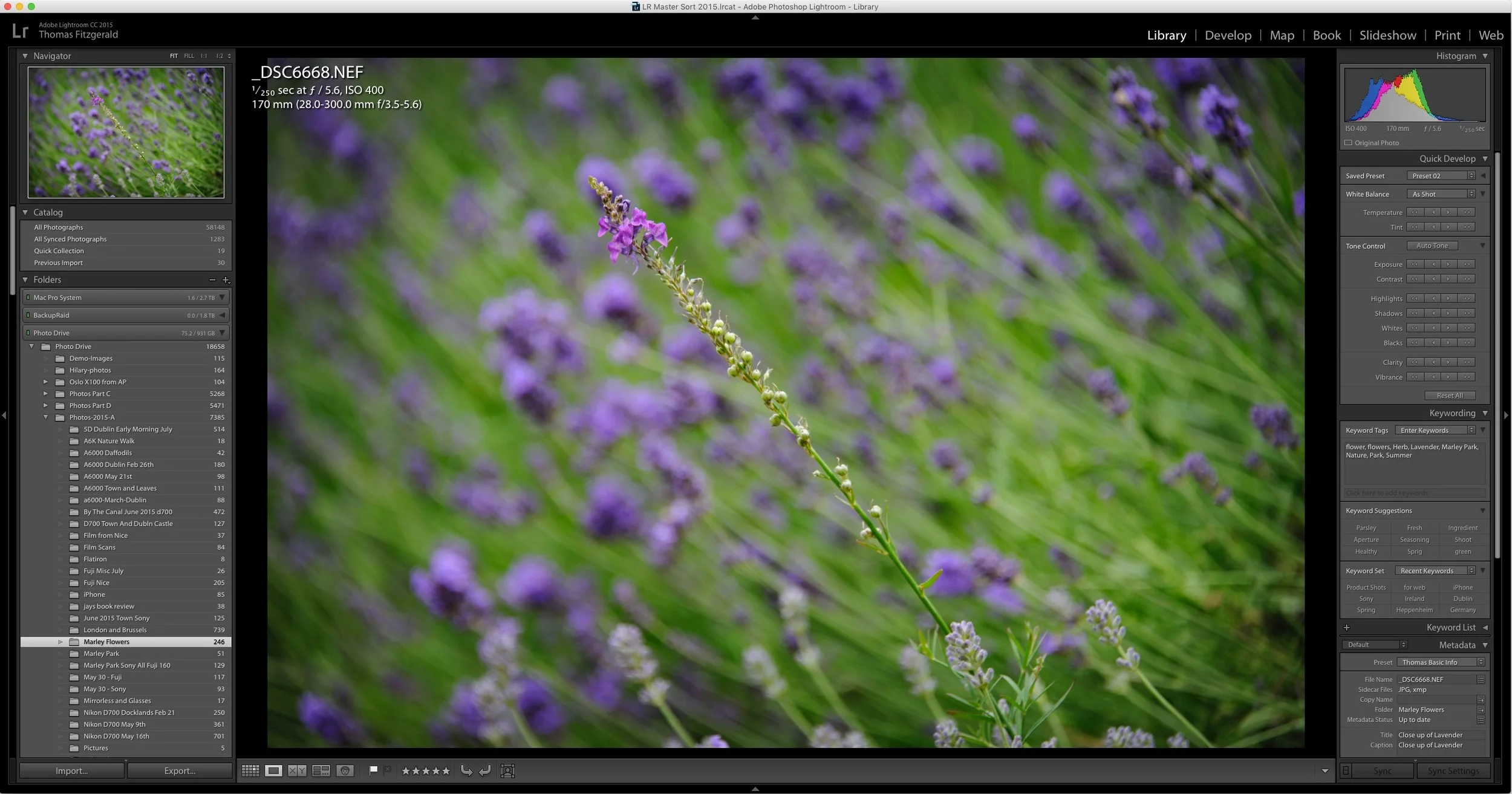The width and height of the screenshot is (1512, 794).
Task: Click the Import button
Action: click(71, 770)
